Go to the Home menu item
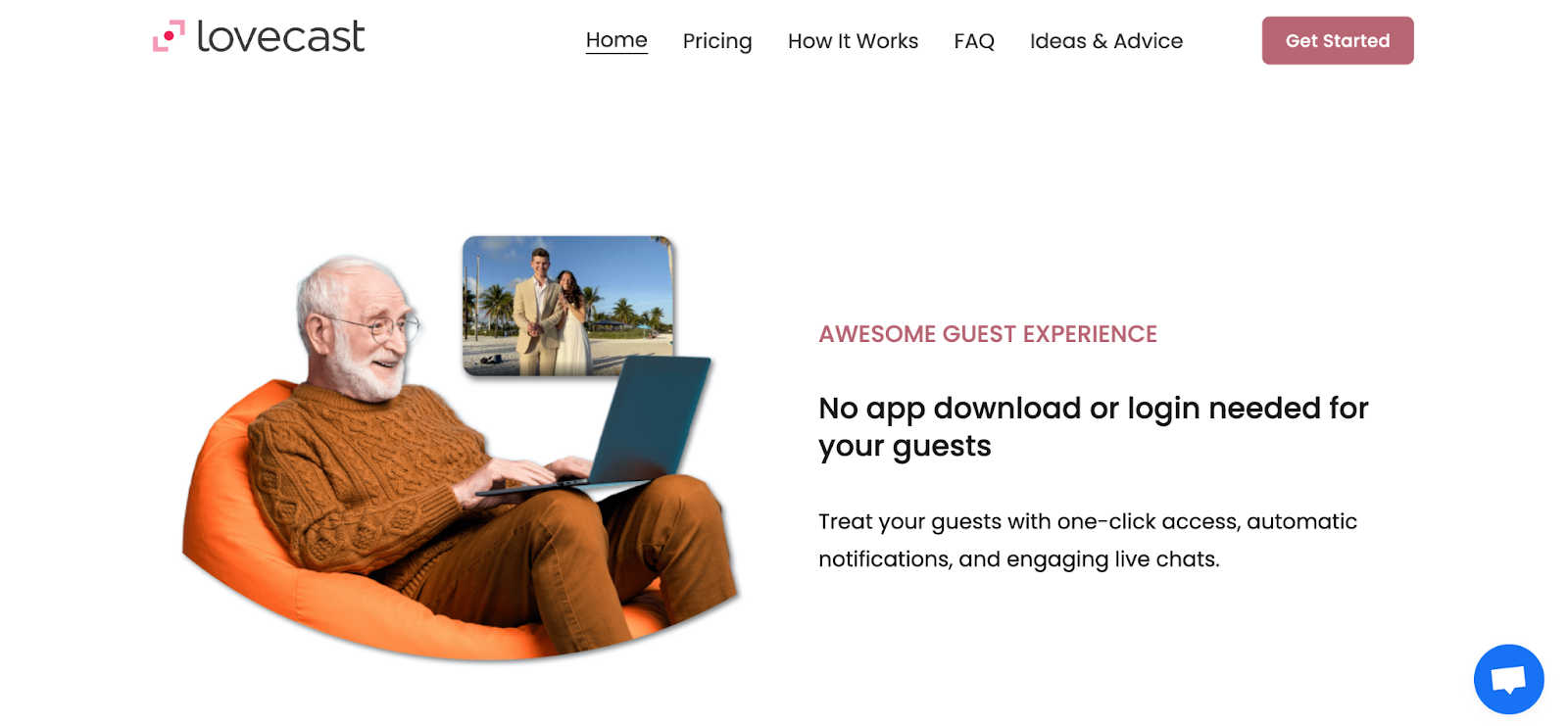This screenshot has height=726, width=1568. 616,40
